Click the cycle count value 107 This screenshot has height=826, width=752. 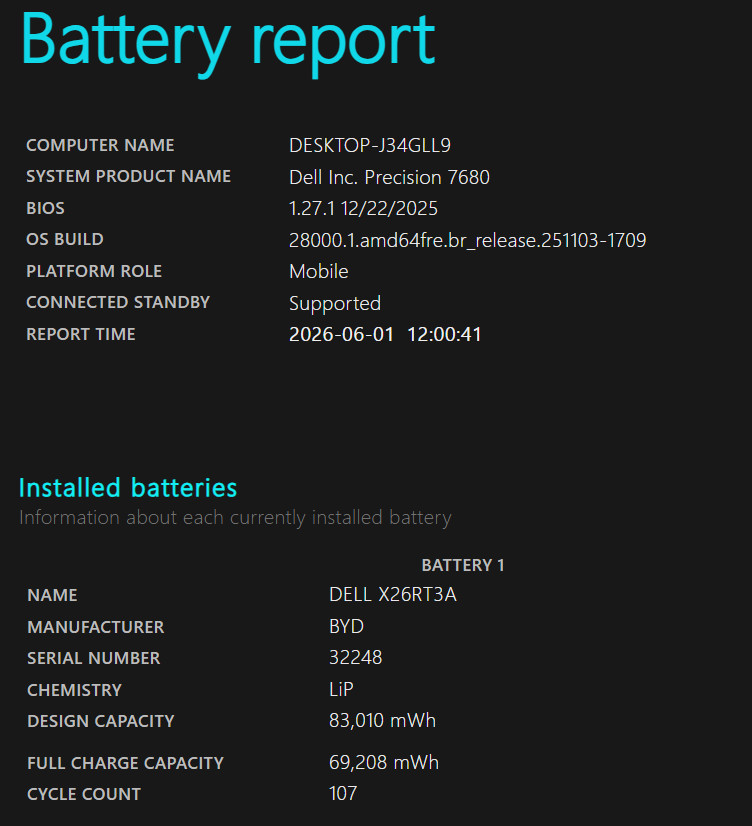343,793
